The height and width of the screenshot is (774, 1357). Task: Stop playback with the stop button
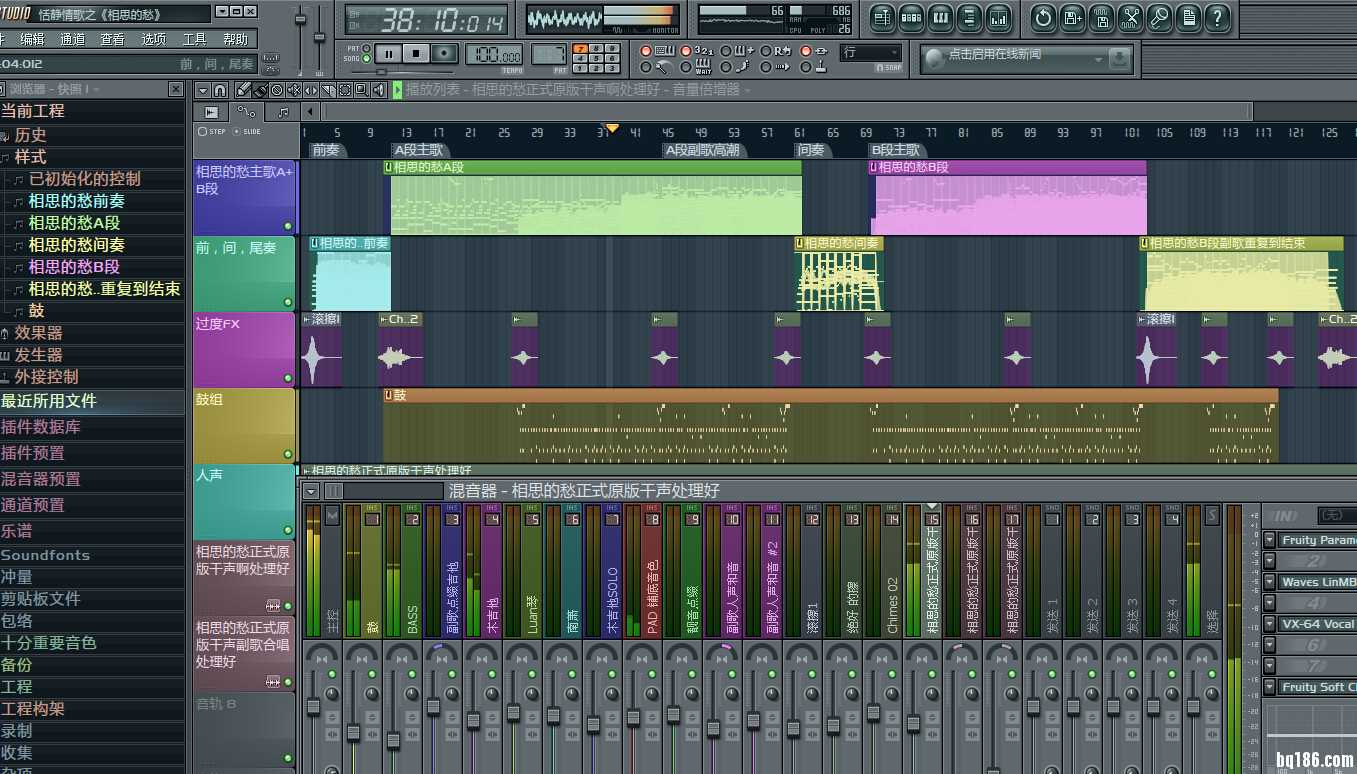(416, 54)
